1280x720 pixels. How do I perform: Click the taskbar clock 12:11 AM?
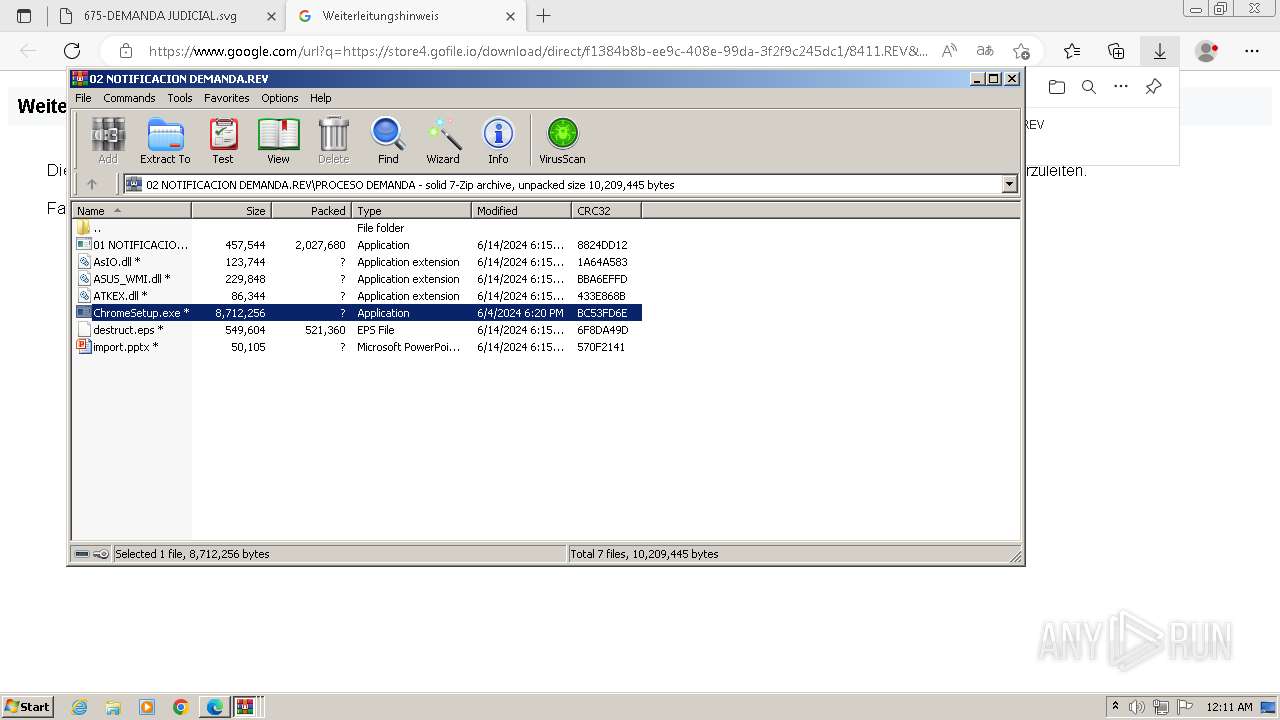1229,707
